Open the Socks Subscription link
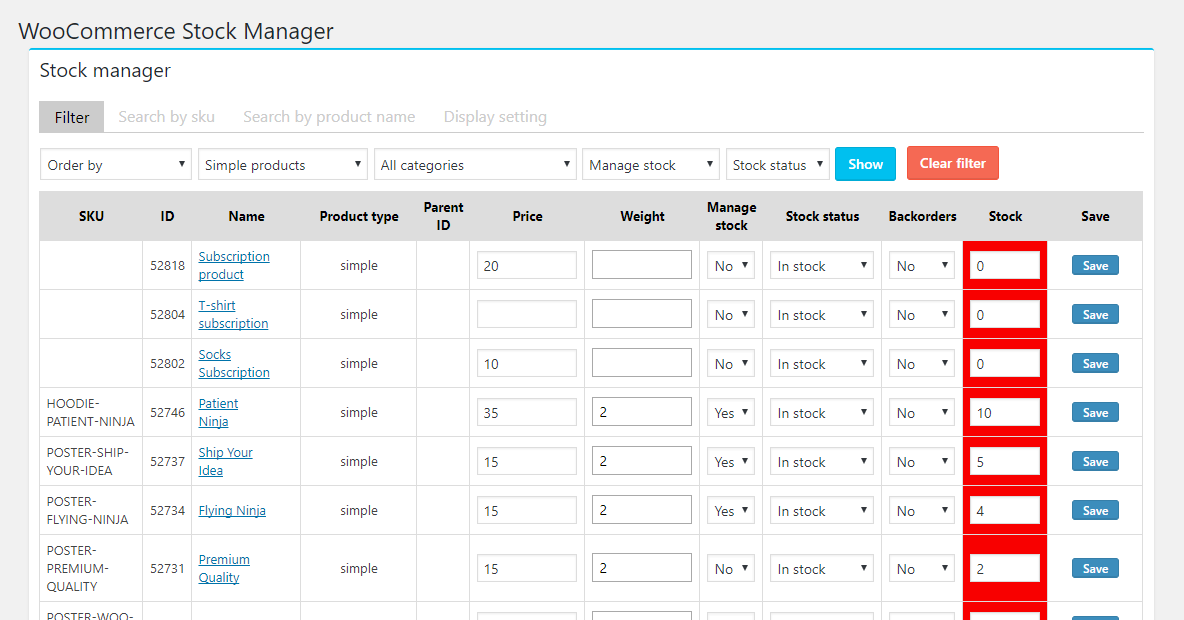The image size is (1184, 620). coord(234,363)
